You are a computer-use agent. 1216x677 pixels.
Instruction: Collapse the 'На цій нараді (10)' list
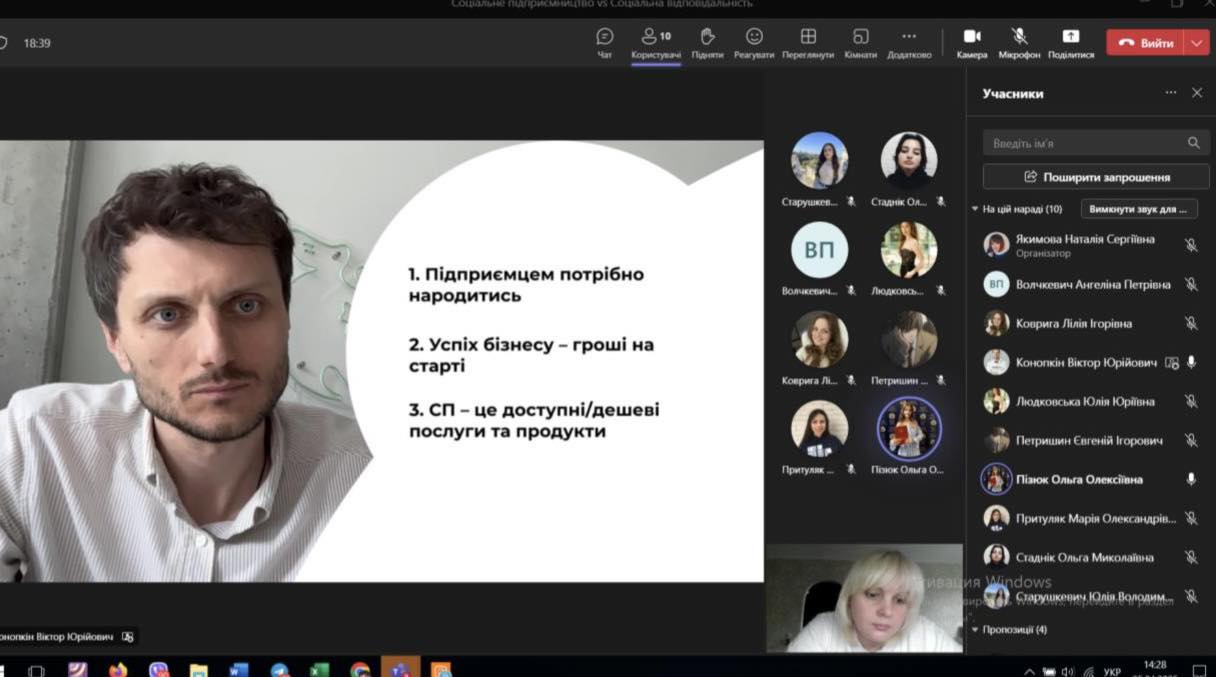pyautogui.click(x=1017, y=209)
